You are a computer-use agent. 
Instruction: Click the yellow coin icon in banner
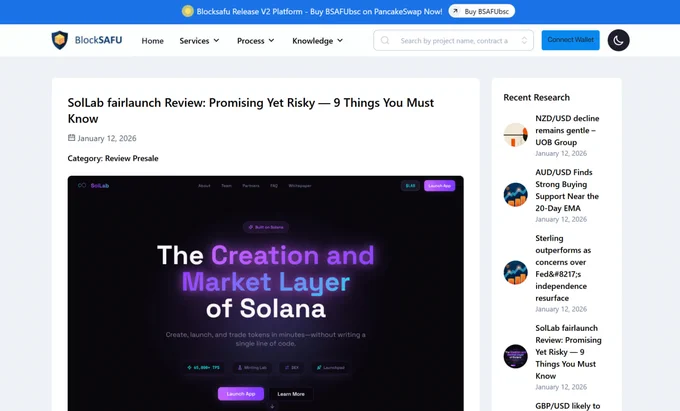[x=187, y=11]
